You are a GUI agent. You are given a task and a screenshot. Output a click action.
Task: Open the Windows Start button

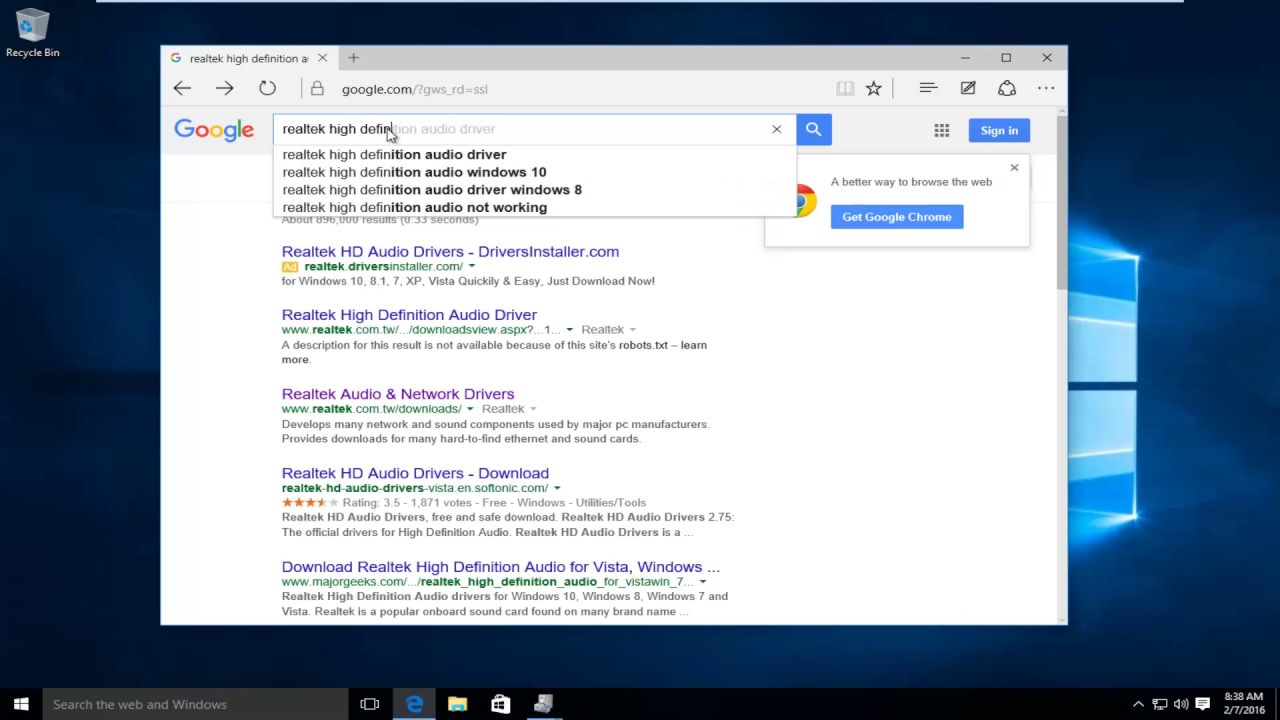(x=21, y=704)
